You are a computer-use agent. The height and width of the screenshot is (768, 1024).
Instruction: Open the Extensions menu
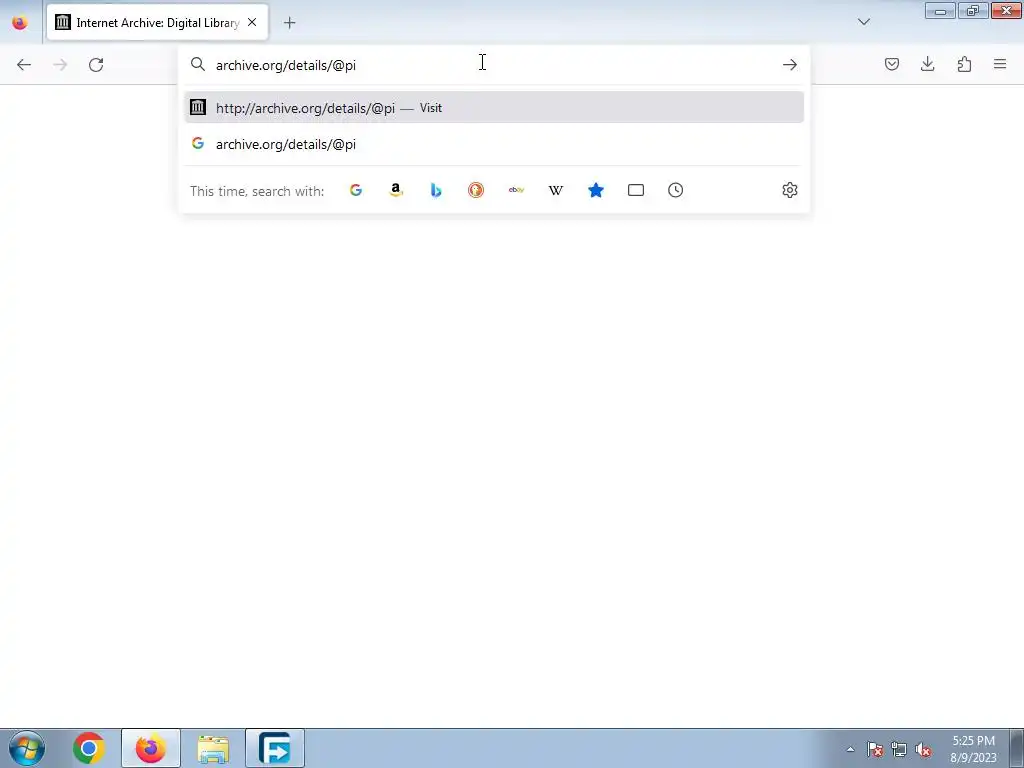click(964, 64)
